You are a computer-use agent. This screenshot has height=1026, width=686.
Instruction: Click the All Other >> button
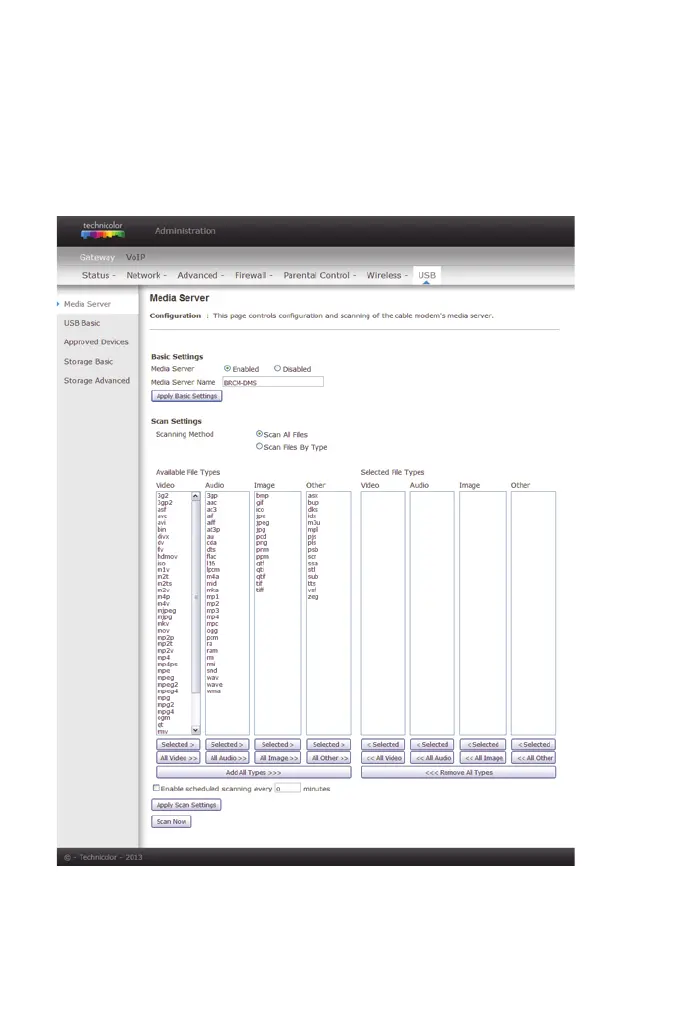(x=329, y=758)
